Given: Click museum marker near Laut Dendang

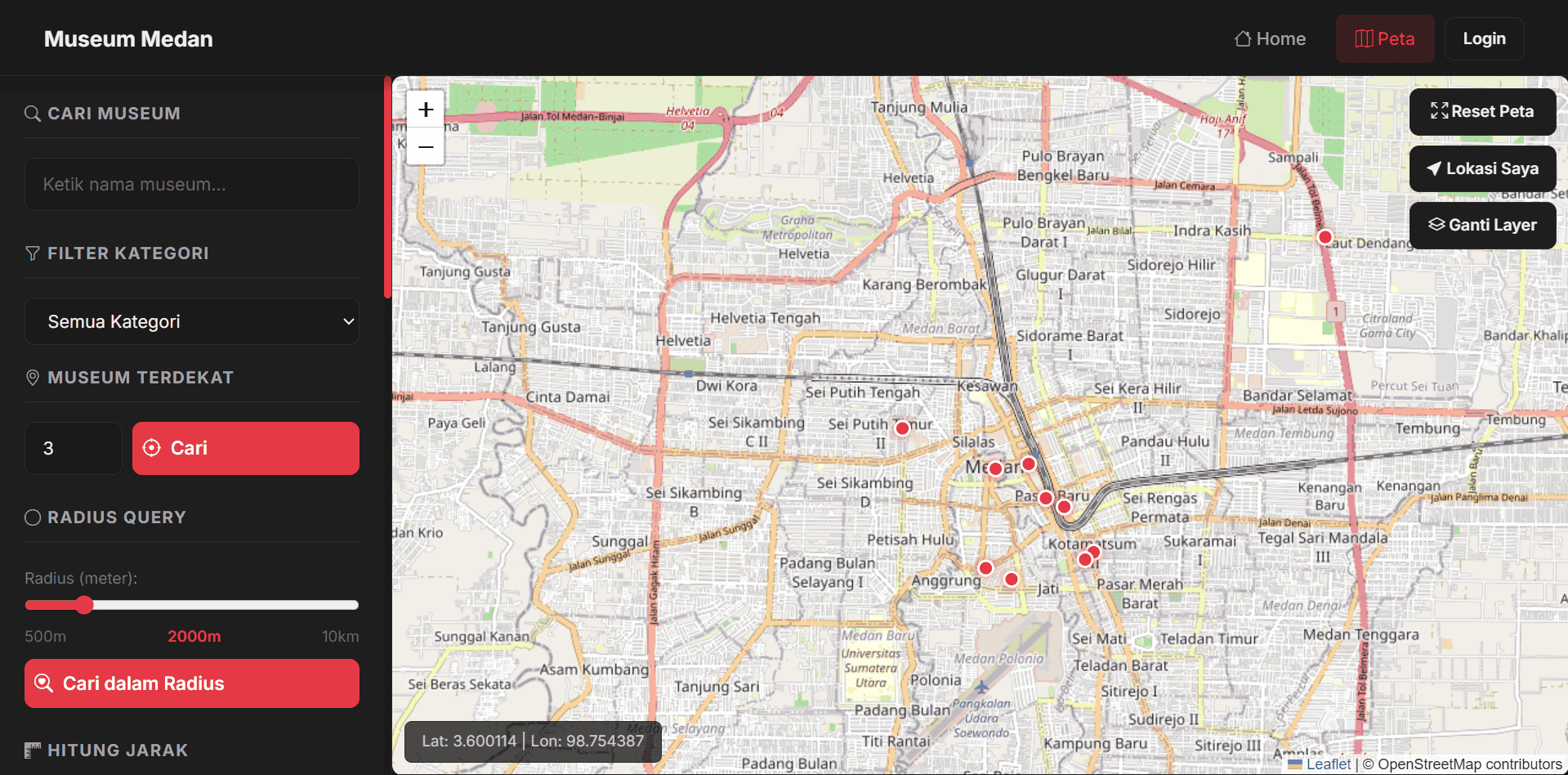Looking at the screenshot, I should click(x=1325, y=237).
